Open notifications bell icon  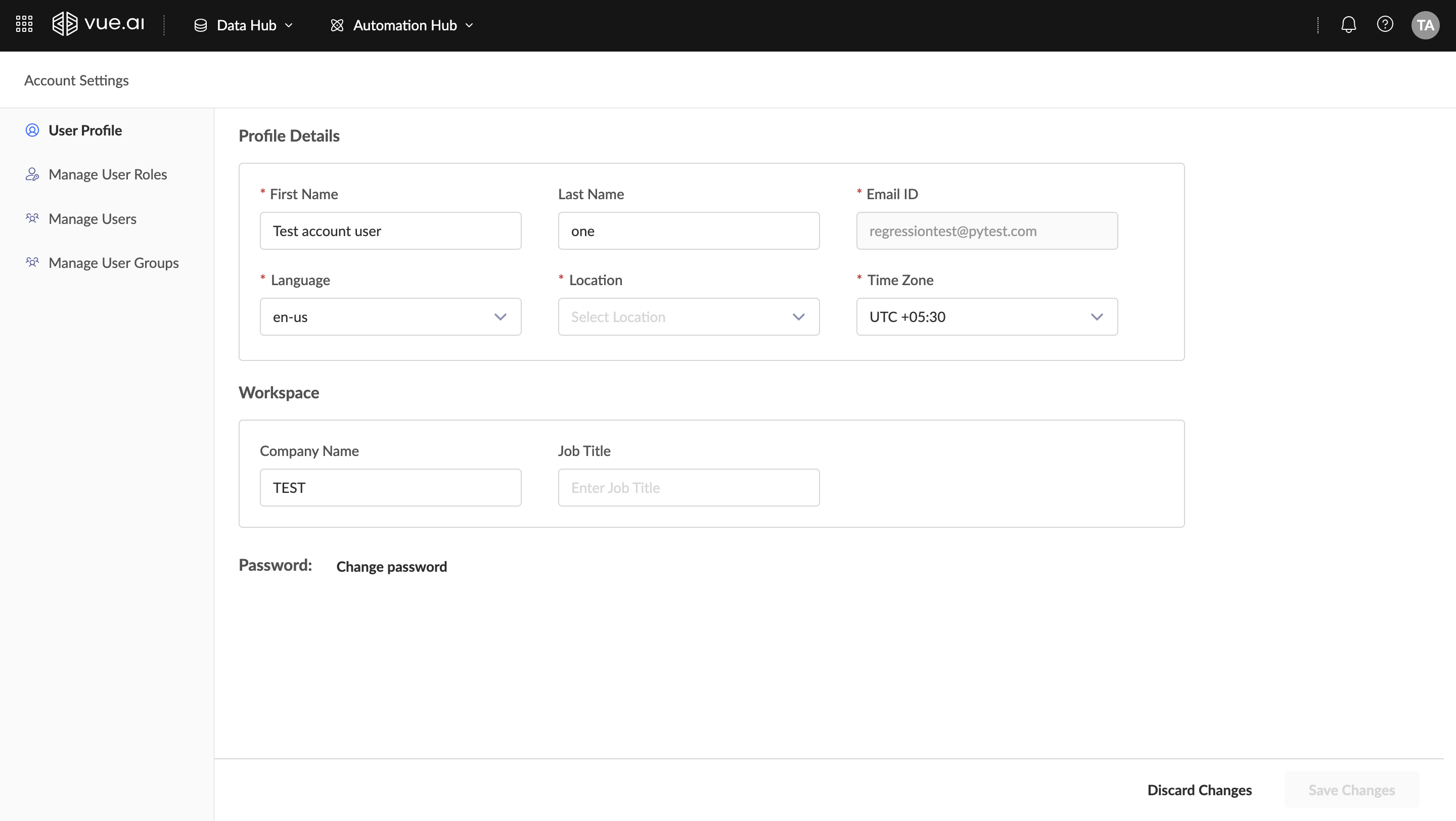click(x=1349, y=25)
